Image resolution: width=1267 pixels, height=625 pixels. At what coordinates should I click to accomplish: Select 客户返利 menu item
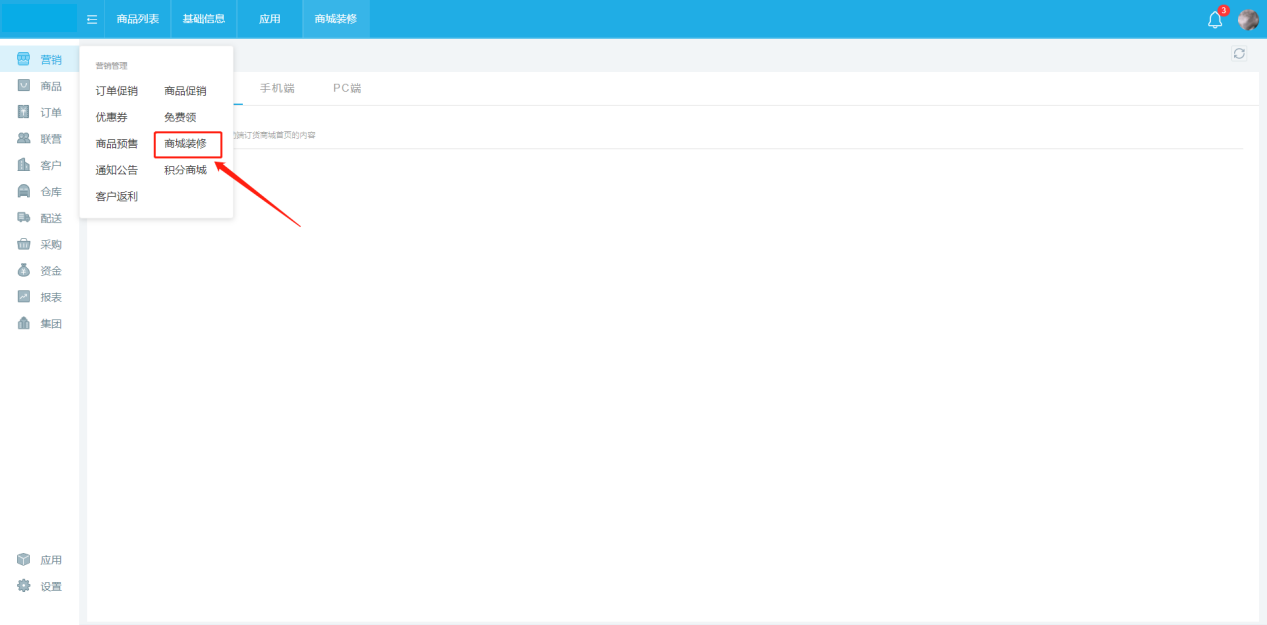(117, 196)
